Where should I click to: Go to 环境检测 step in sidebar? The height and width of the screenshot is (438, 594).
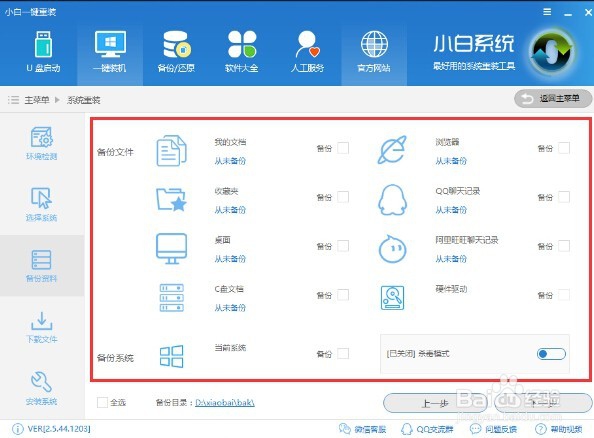(41, 143)
